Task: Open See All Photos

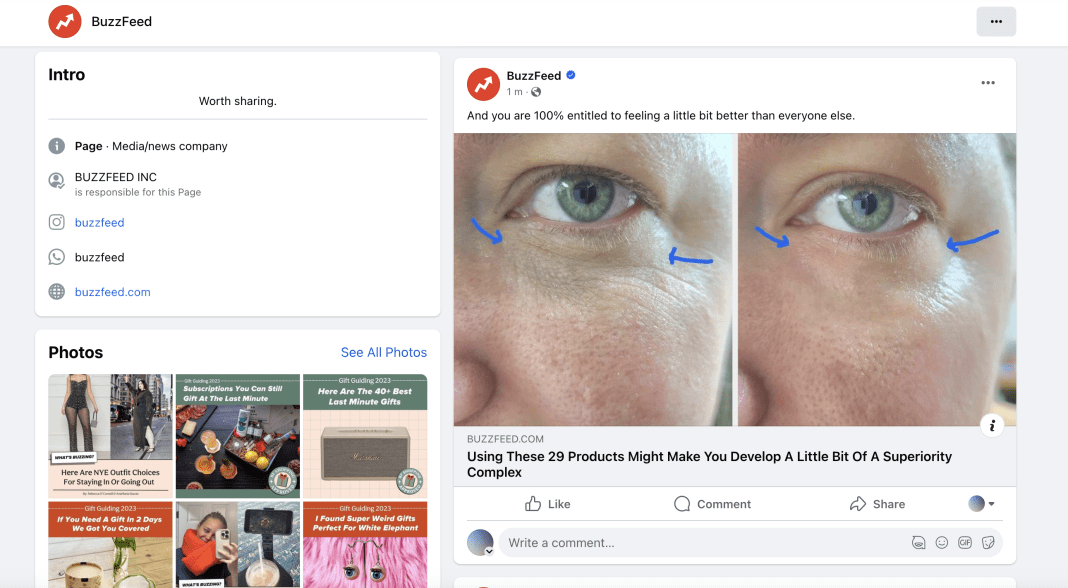Action: (x=383, y=352)
